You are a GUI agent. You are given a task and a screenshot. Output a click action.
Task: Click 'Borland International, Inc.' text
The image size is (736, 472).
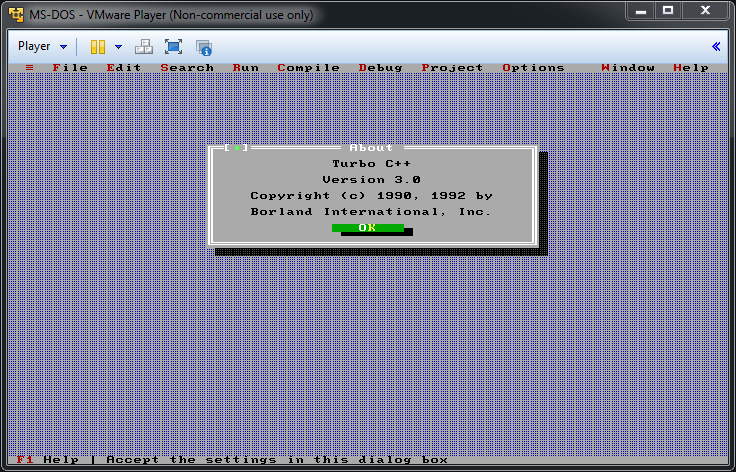371,212
